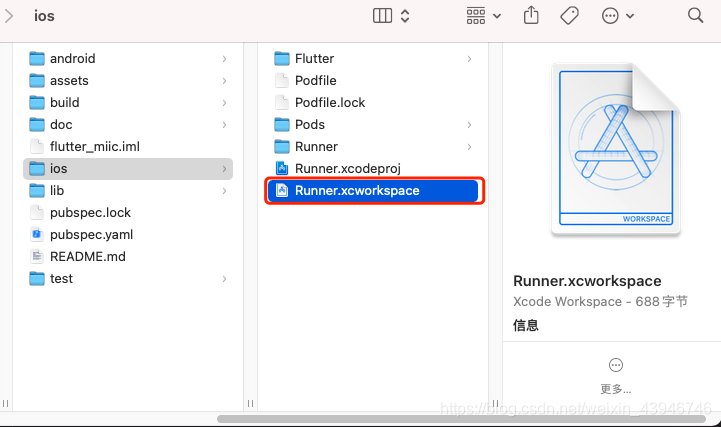Click the README.md file name

(88, 256)
